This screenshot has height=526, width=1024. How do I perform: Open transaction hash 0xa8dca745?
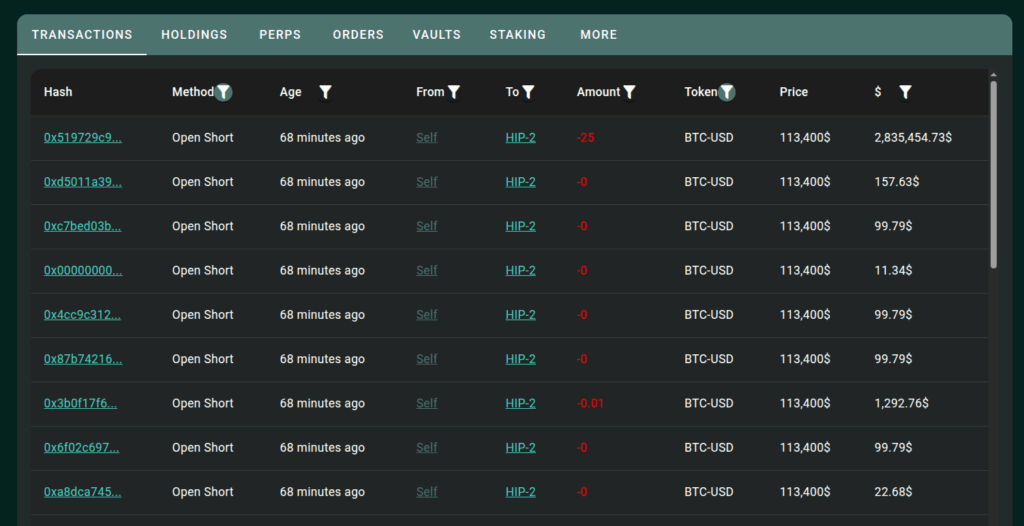[83, 492]
